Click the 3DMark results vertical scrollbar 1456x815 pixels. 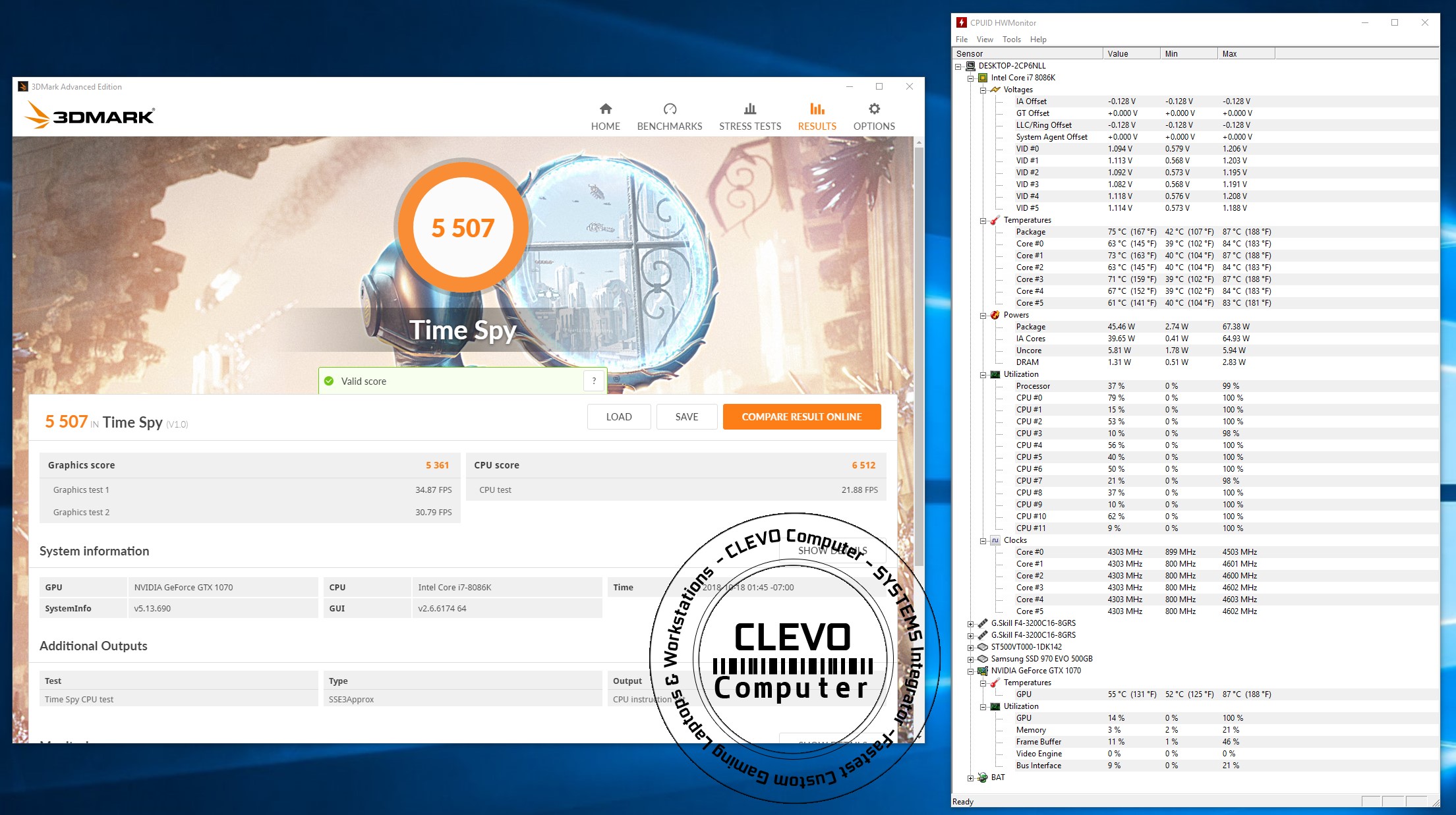coord(919,356)
